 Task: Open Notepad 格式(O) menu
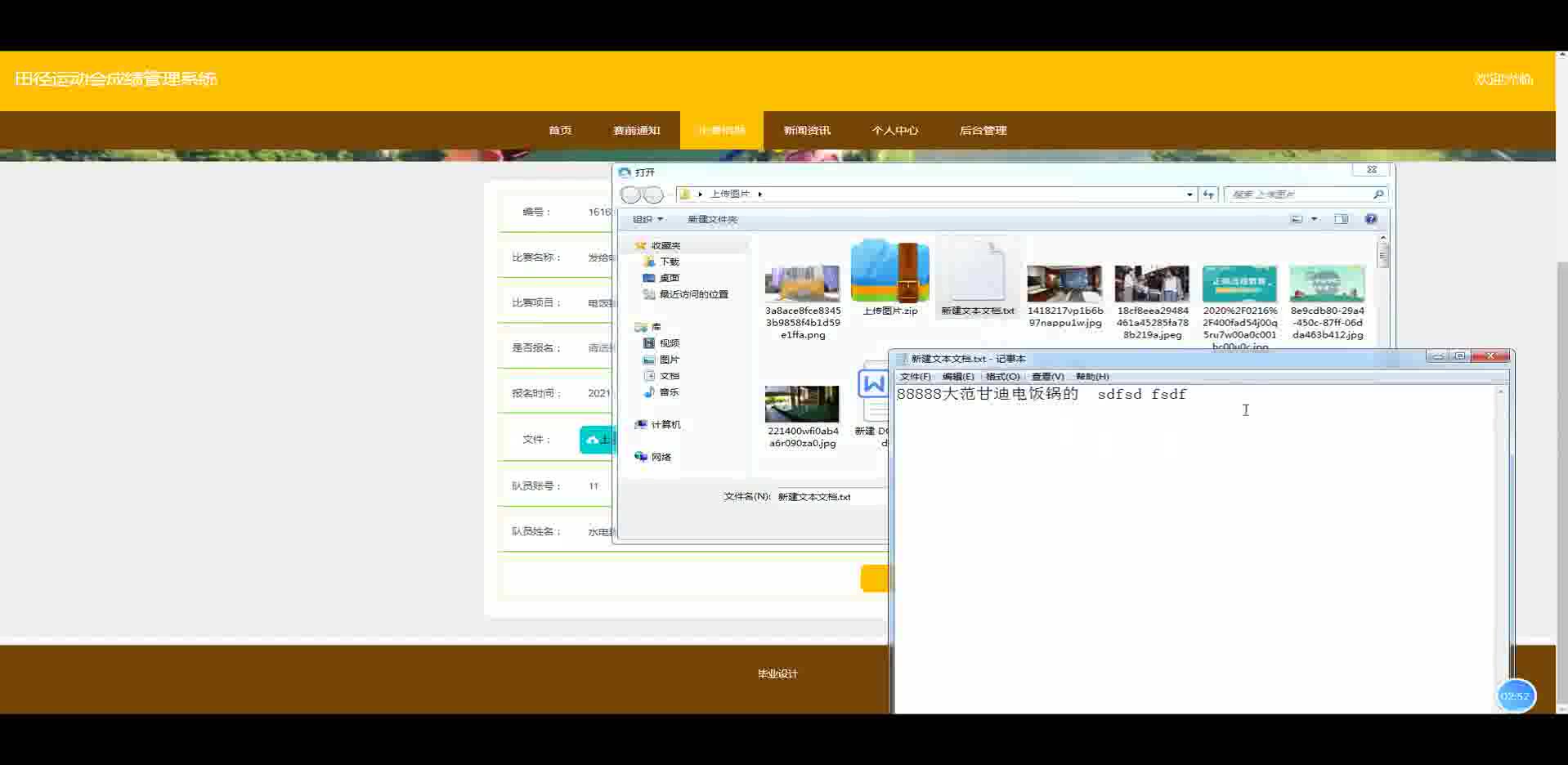(x=1002, y=377)
